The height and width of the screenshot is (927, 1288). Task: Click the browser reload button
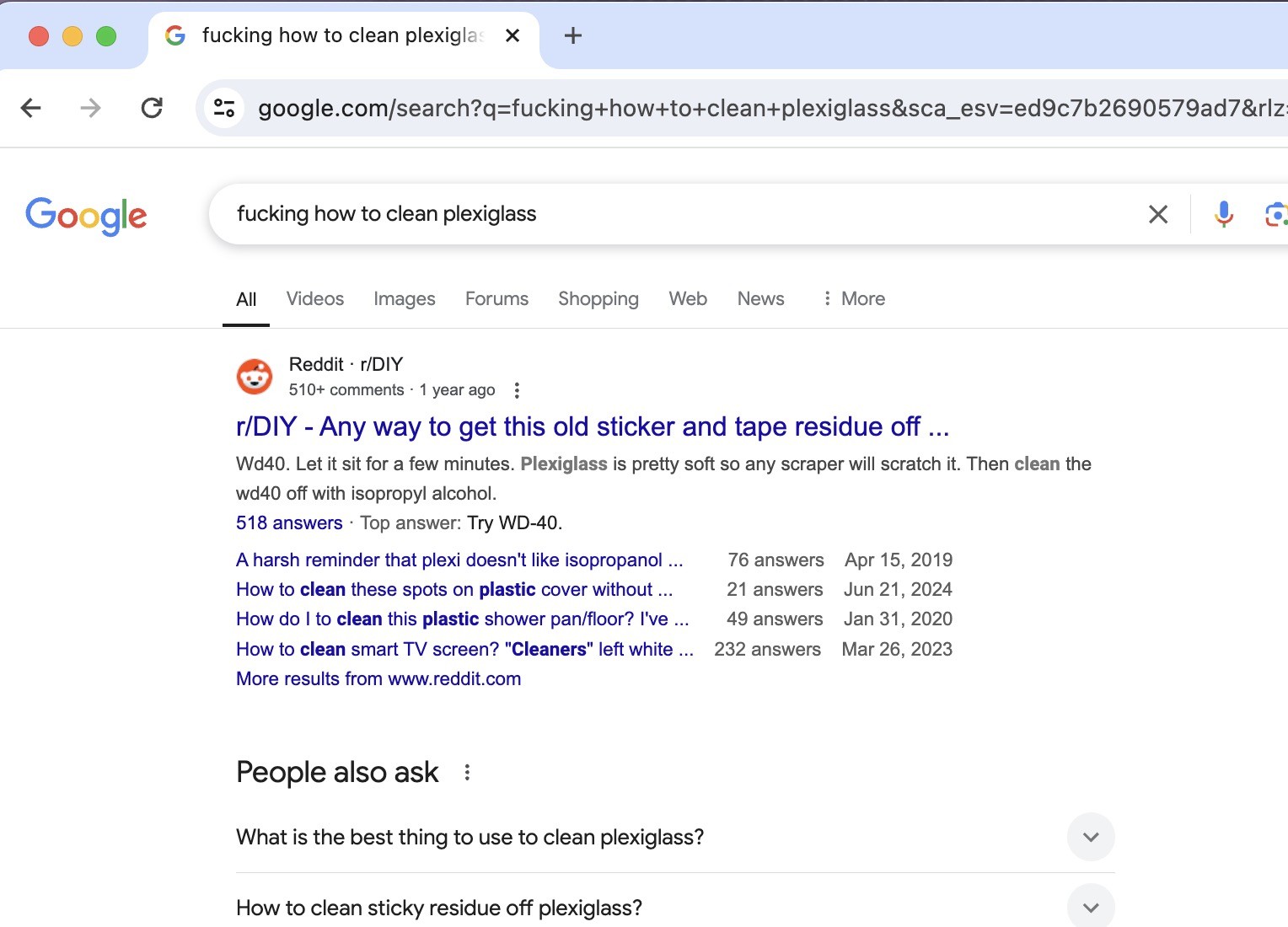tap(152, 108)
